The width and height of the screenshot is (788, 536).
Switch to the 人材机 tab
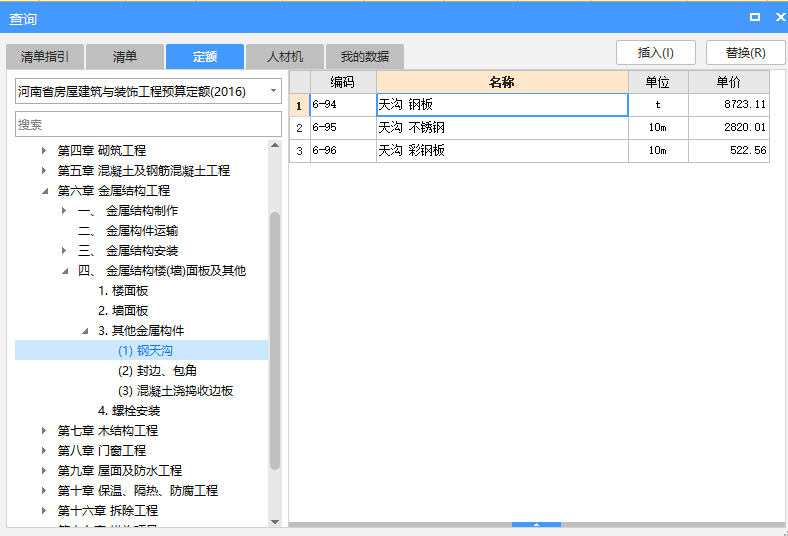[x=285, y=57]
